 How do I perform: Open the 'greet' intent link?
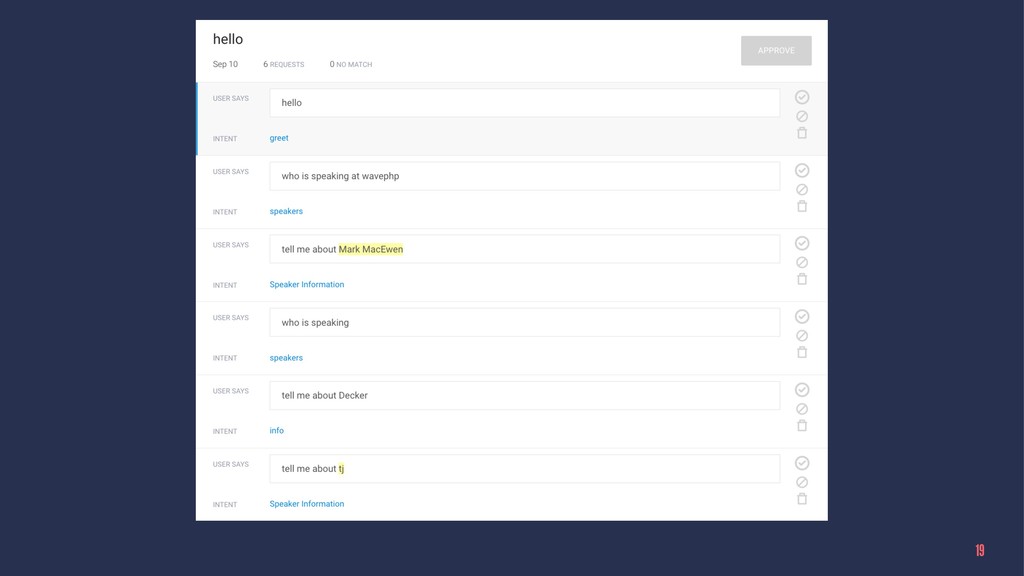279,138
